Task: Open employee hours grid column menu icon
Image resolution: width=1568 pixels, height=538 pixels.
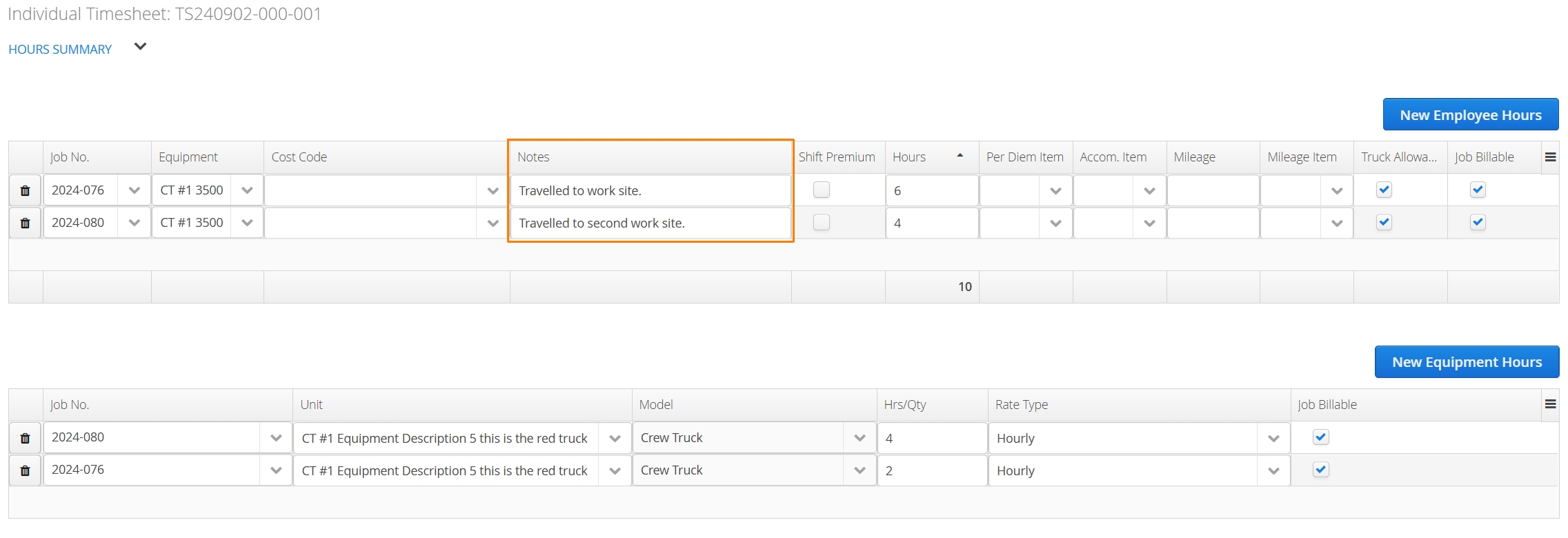Action: (x=1550, y=157)
